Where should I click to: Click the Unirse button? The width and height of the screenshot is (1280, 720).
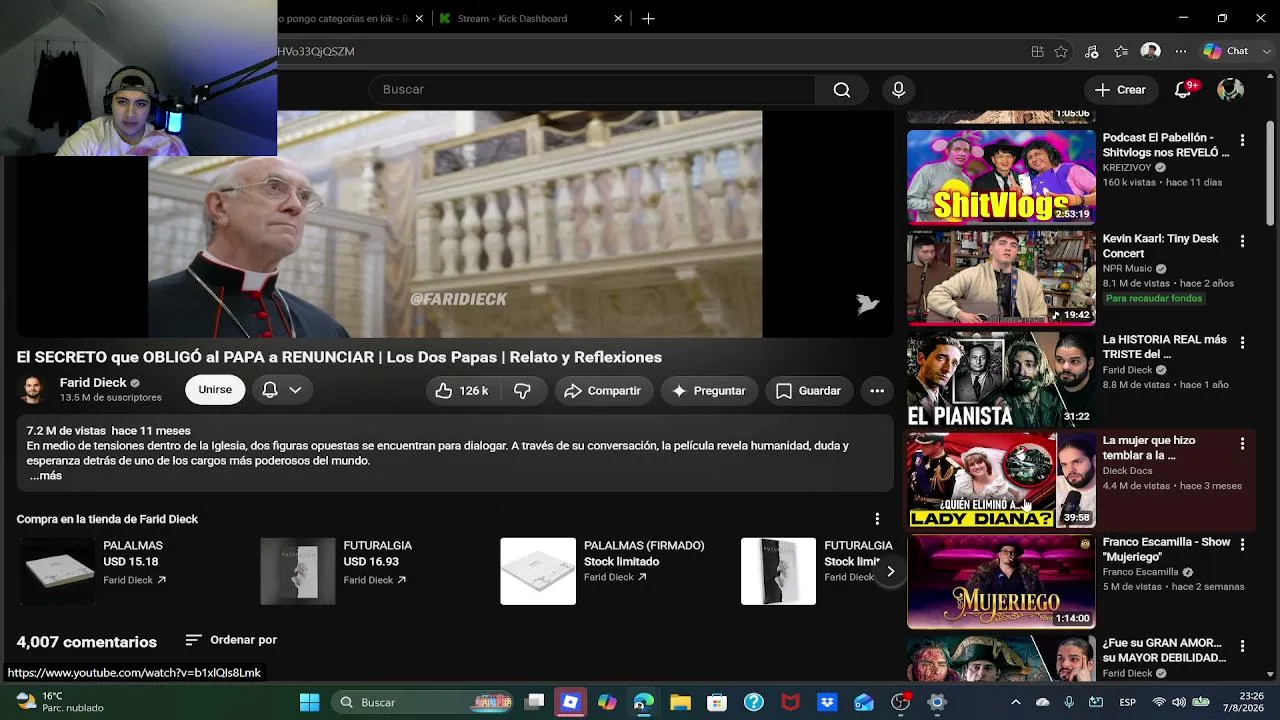click(x=215, y=390)
